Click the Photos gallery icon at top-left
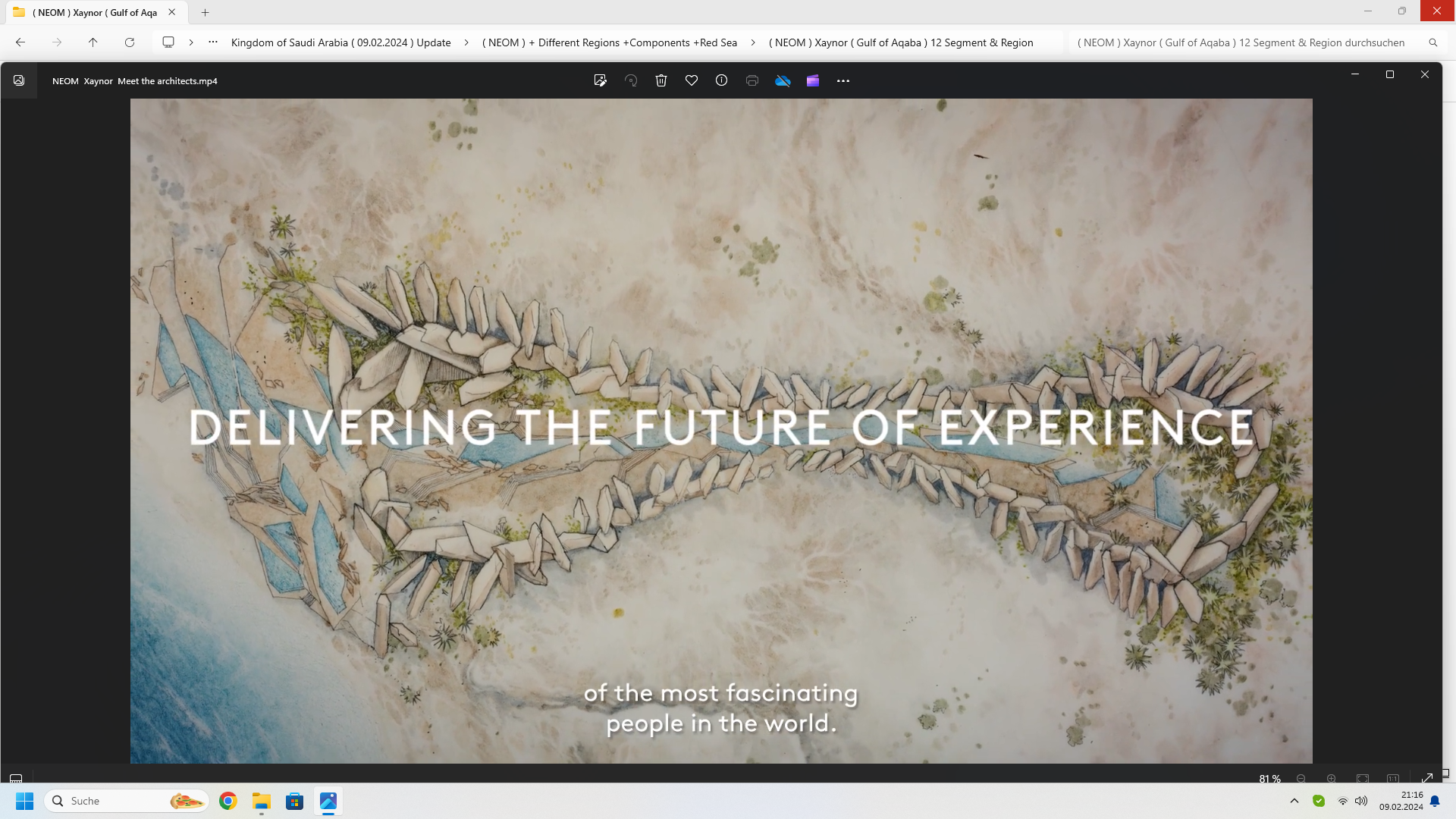The width and height of the screenshot is (1456, 819). coord(19,80)
